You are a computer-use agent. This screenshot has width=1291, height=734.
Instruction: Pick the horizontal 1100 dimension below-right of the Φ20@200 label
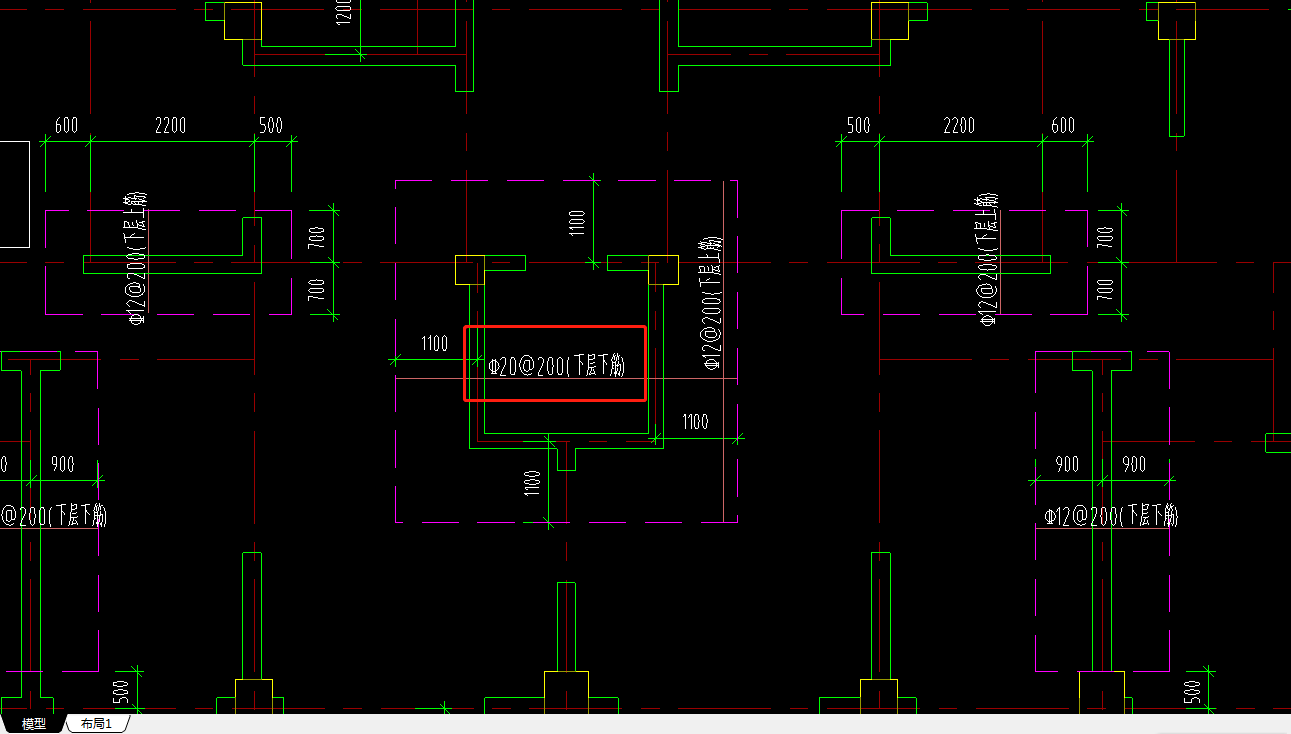tap(695, 422)
